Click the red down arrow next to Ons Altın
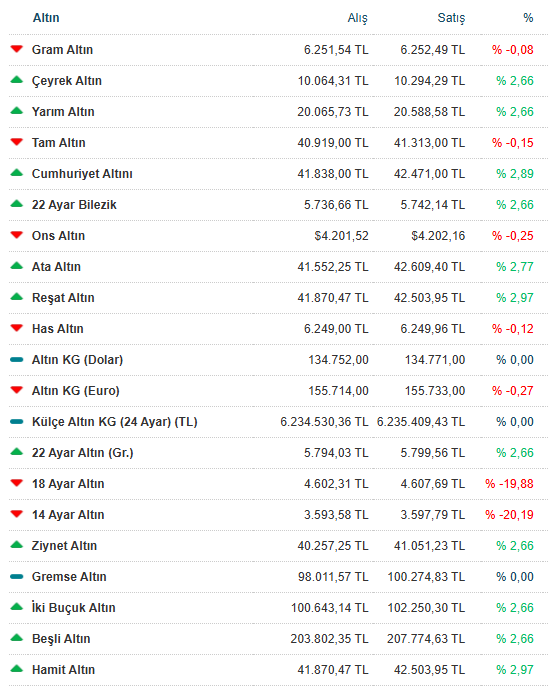Screen dimensions: 548x687 [17, 235]
